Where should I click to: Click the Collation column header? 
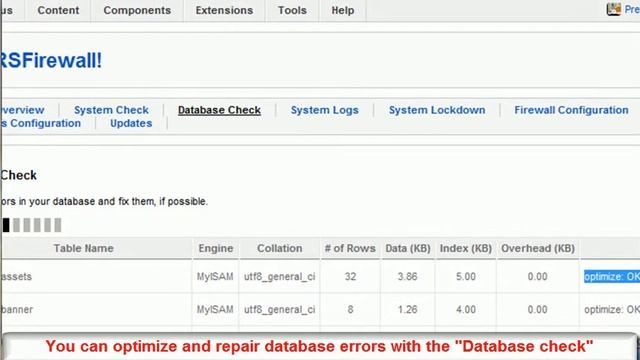point(280,248)
